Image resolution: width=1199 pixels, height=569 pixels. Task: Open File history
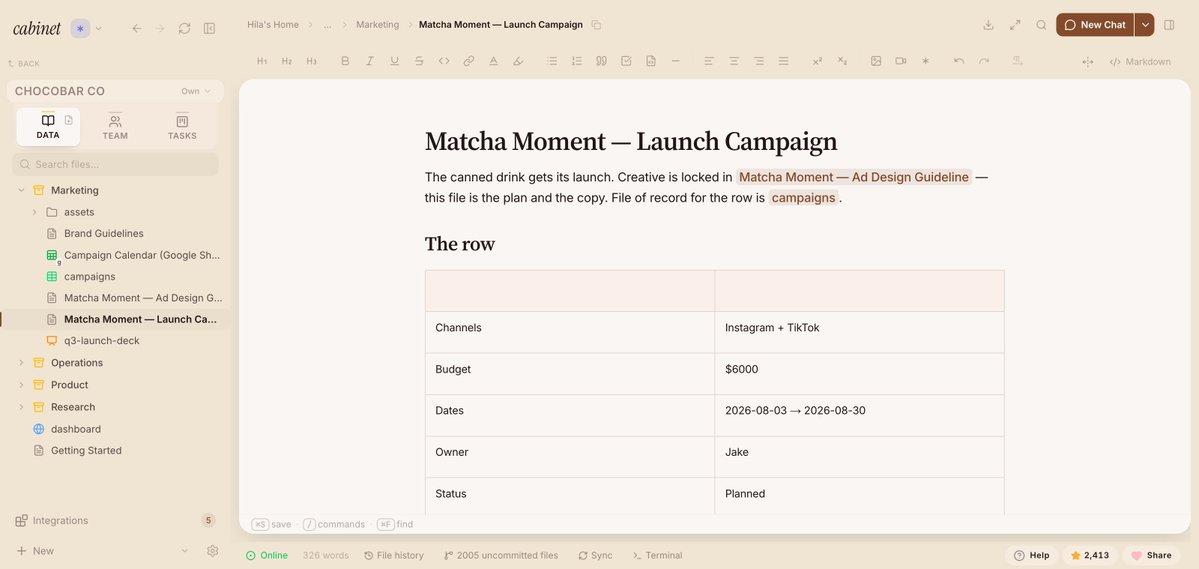(x=394, y=555)
